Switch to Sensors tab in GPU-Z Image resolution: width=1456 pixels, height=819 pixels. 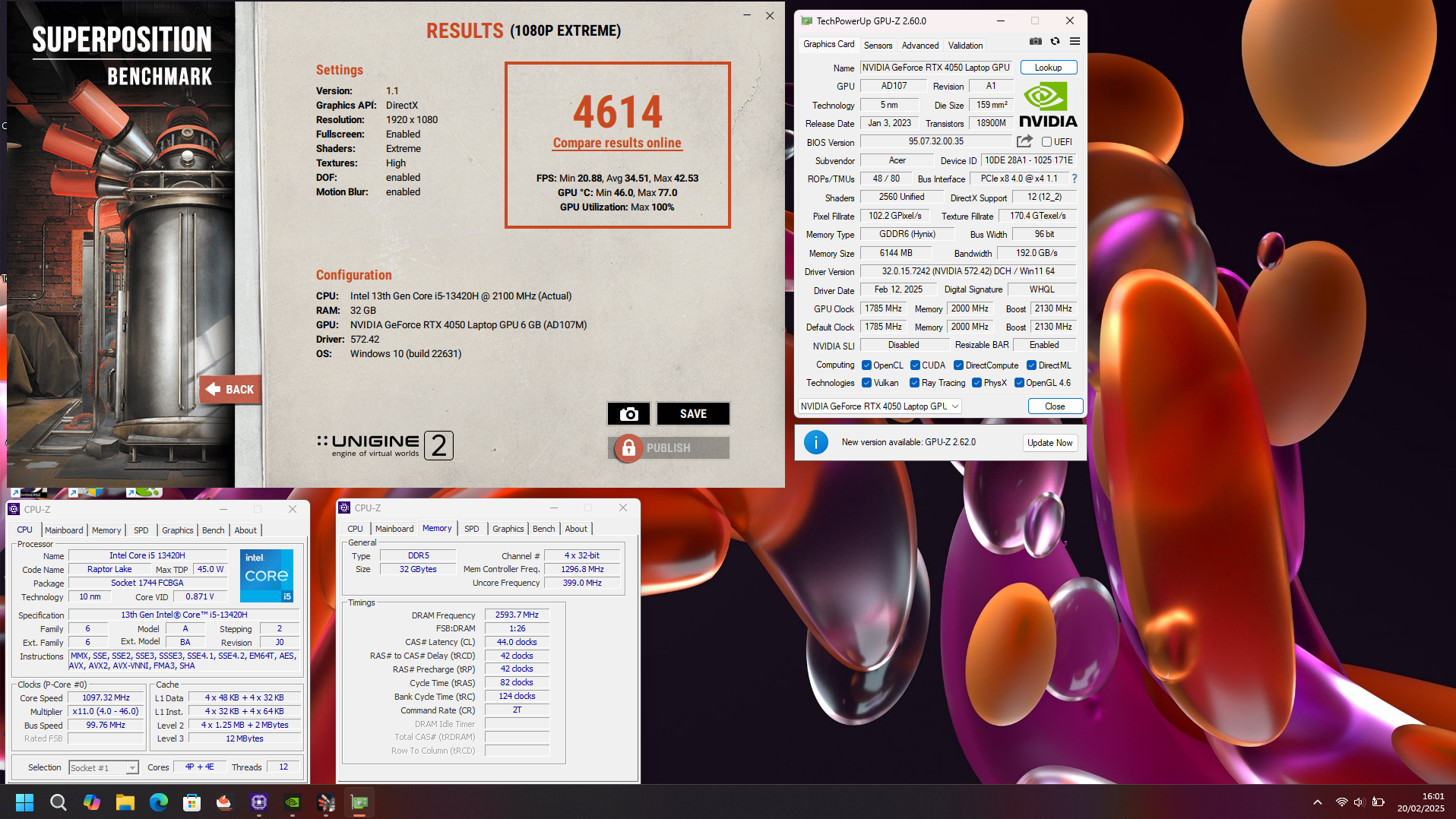click(x=878, y=46)
